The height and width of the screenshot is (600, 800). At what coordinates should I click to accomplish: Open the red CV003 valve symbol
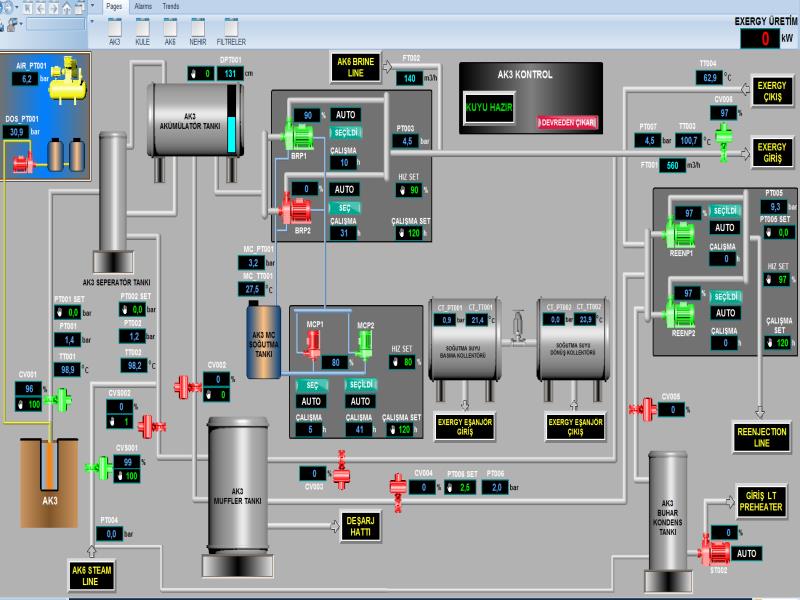click(341, 470)
